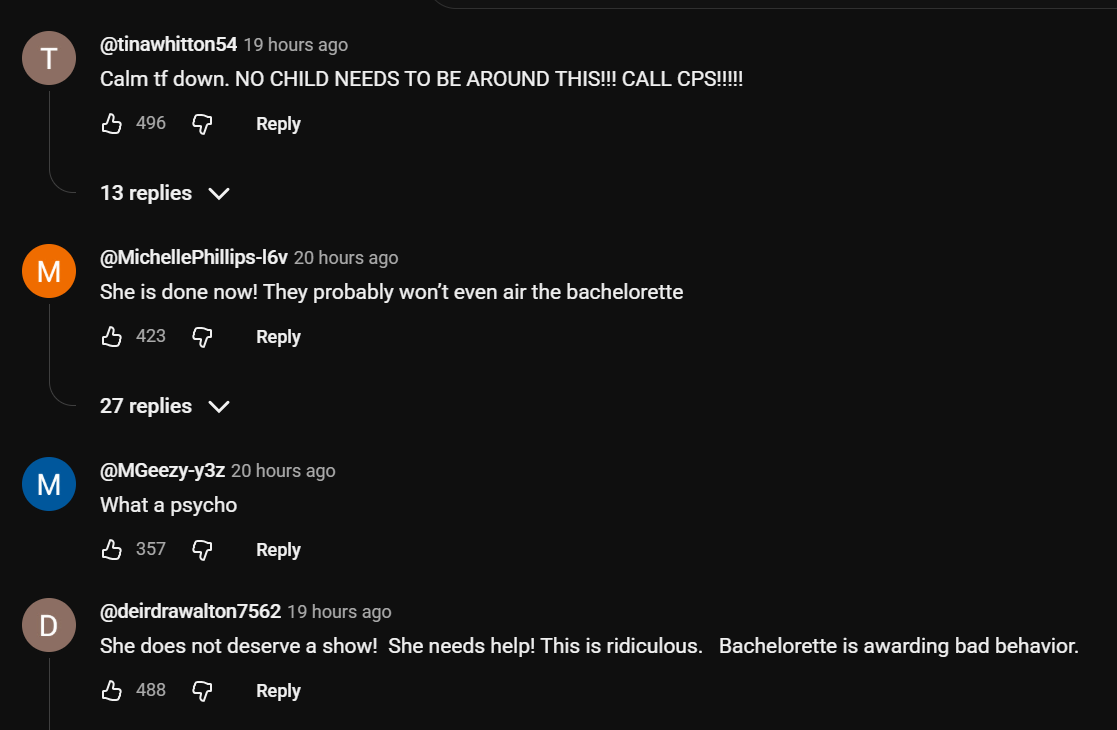
Task: Like the comment by @deirdrawalton7562
Action: point(112,691)
